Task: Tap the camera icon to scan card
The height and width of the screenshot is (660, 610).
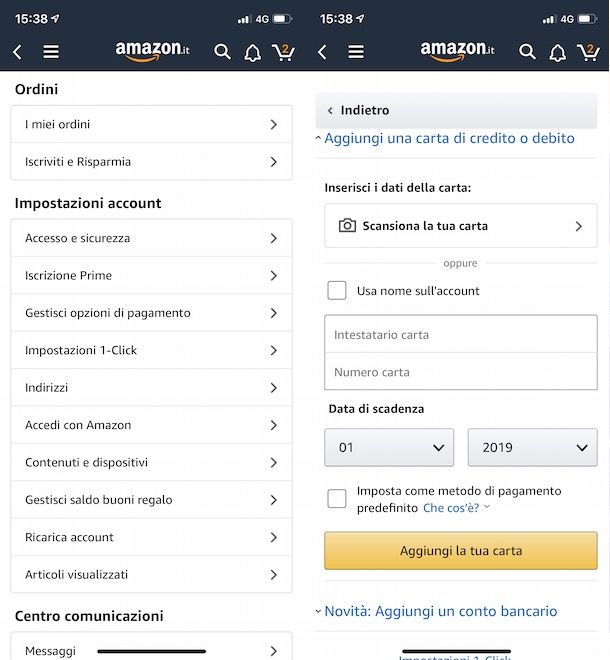Action: point(347,226)
